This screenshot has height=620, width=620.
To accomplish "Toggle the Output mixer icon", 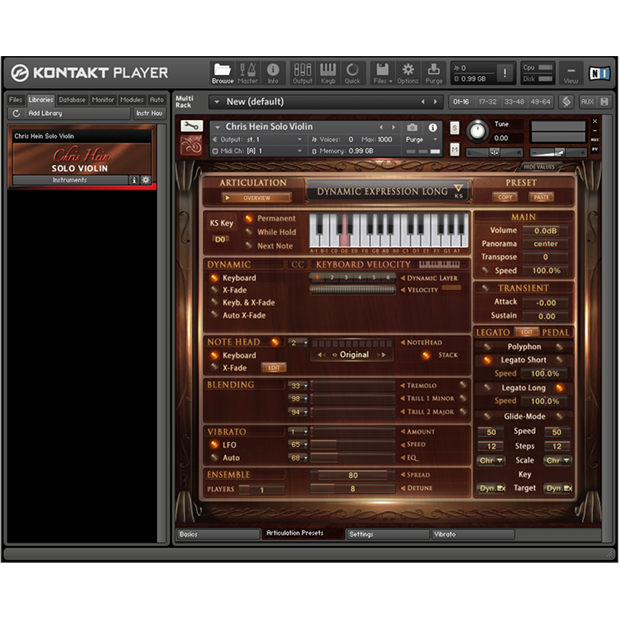I will tap(302, 72).
